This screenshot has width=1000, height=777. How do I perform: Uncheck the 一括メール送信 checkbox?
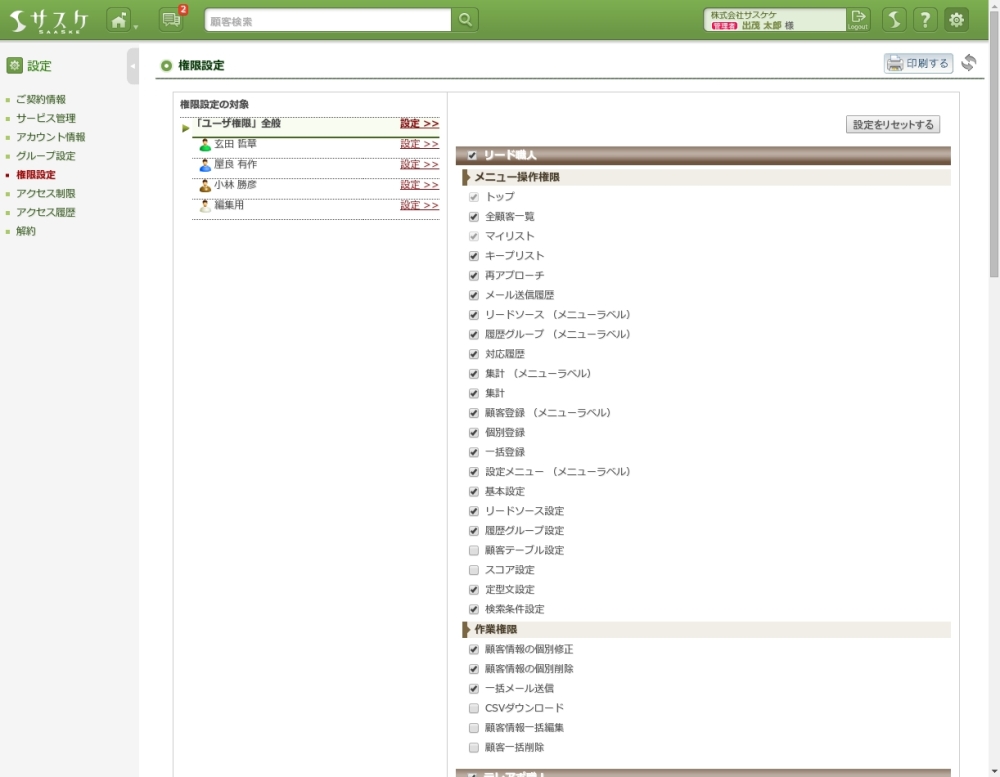tap(474, 688)
